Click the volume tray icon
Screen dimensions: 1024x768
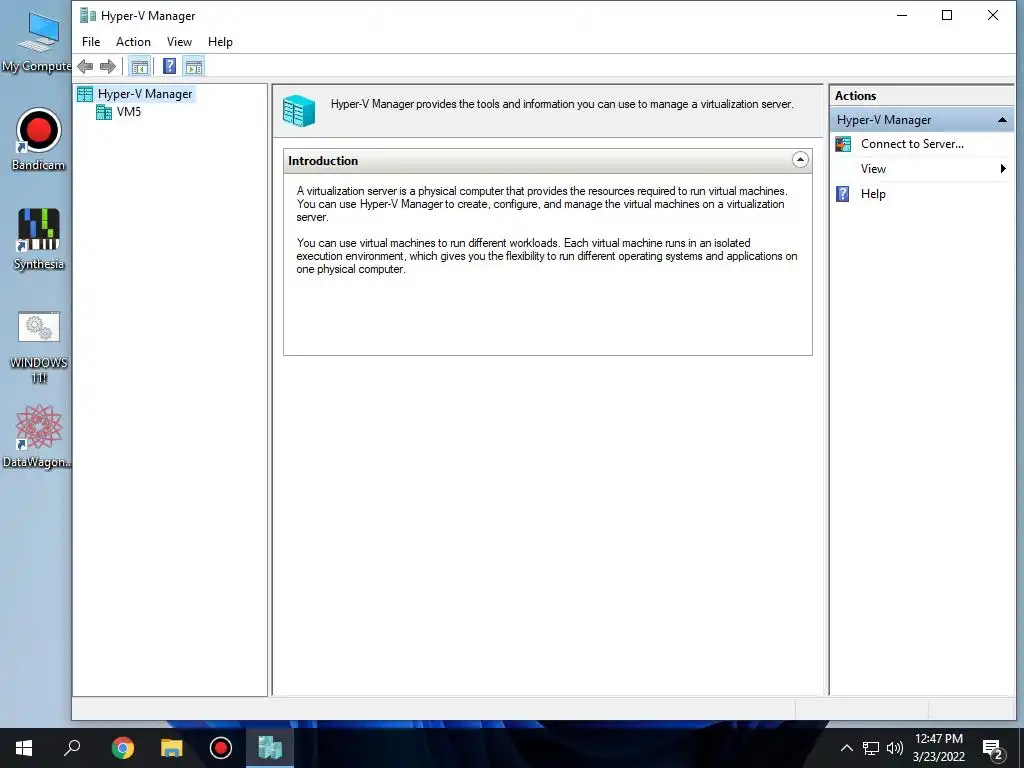point(895,748)
